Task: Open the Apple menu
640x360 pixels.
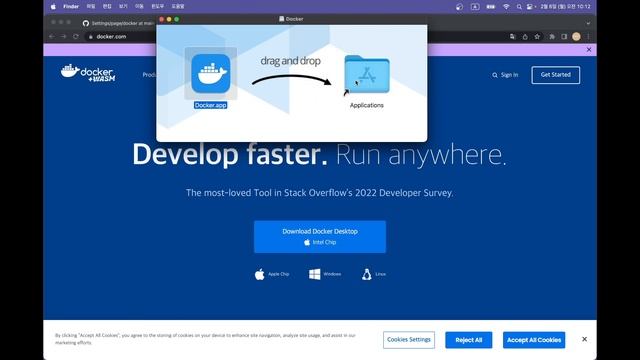Action: click(53, 7)
